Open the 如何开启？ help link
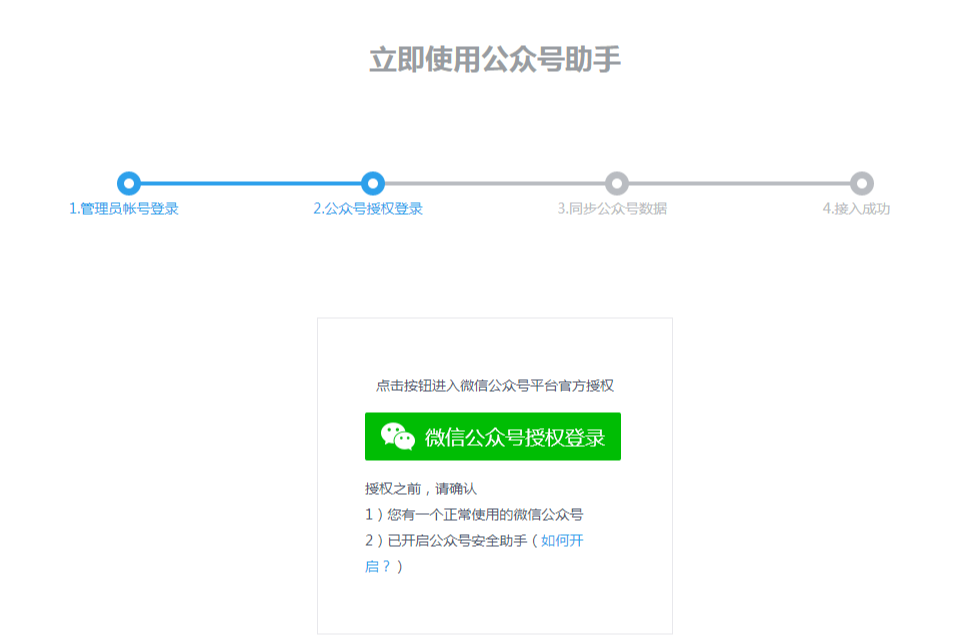The image size is (961, 638). pos(562,541)
